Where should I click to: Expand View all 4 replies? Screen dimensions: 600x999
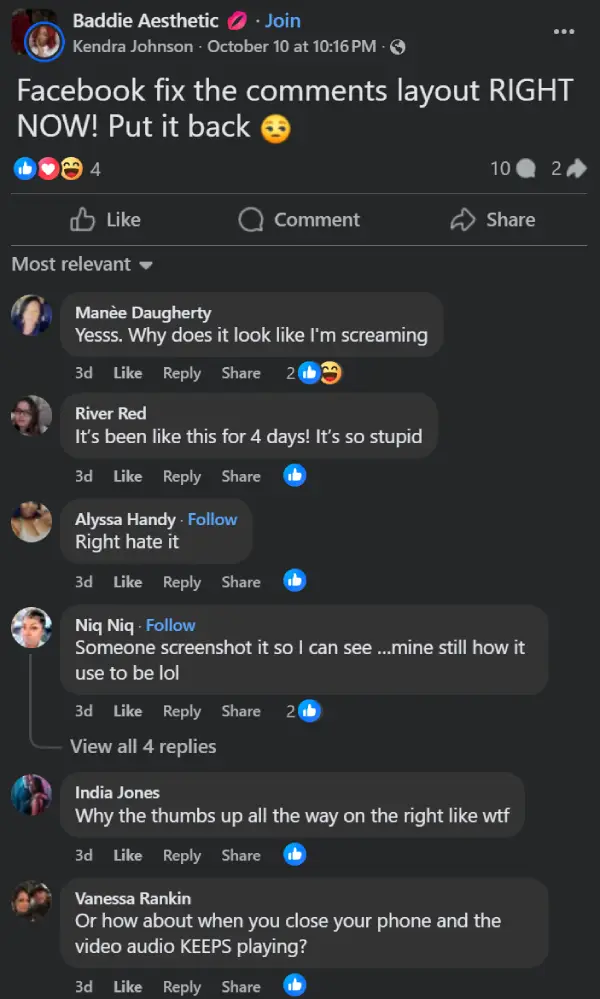tap(143, 747)
